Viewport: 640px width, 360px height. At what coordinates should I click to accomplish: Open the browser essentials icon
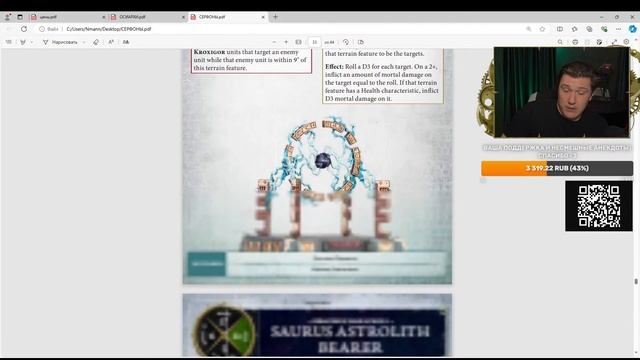tap(604, 29)
